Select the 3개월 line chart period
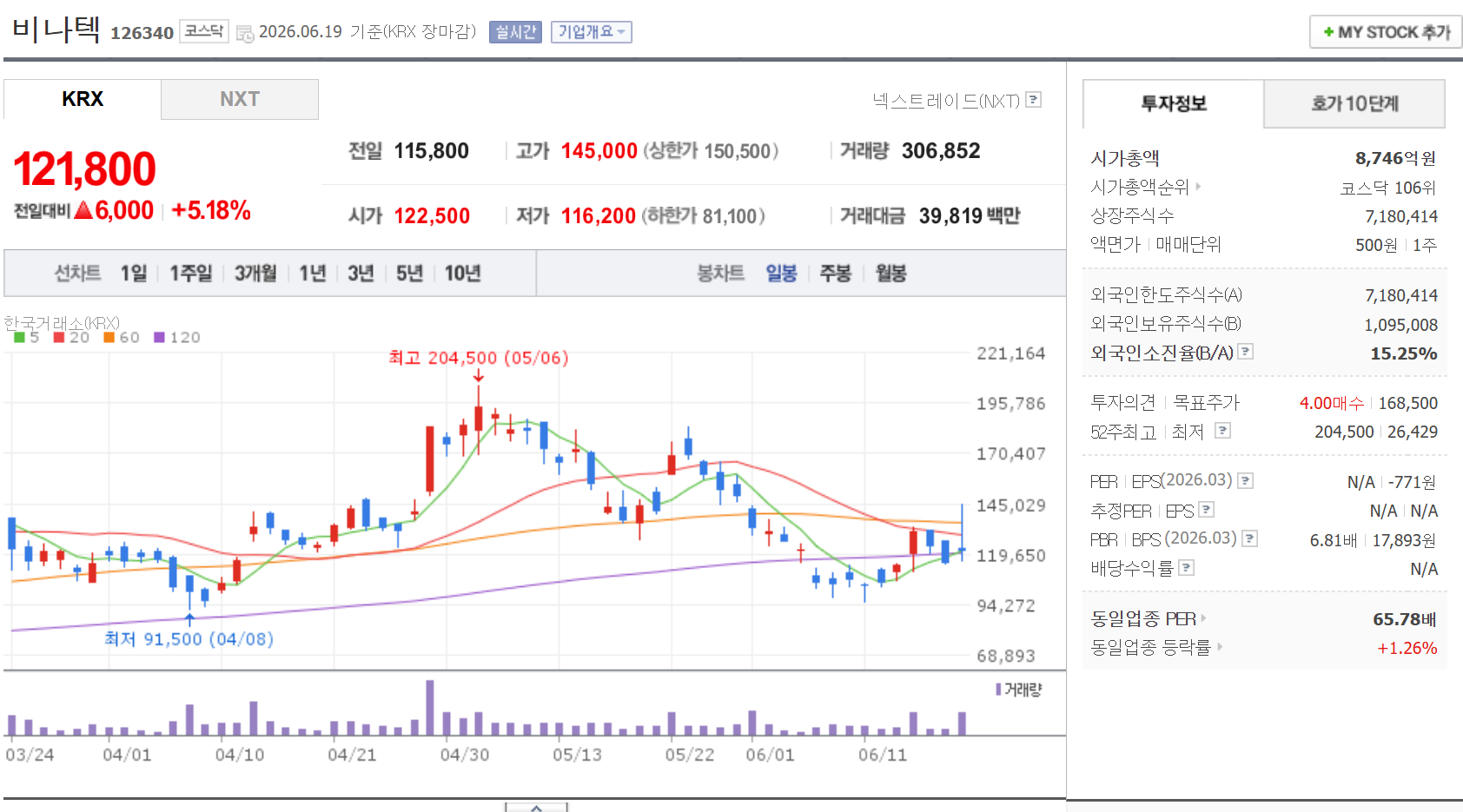 pyautogui.click(x=255, y=274)
